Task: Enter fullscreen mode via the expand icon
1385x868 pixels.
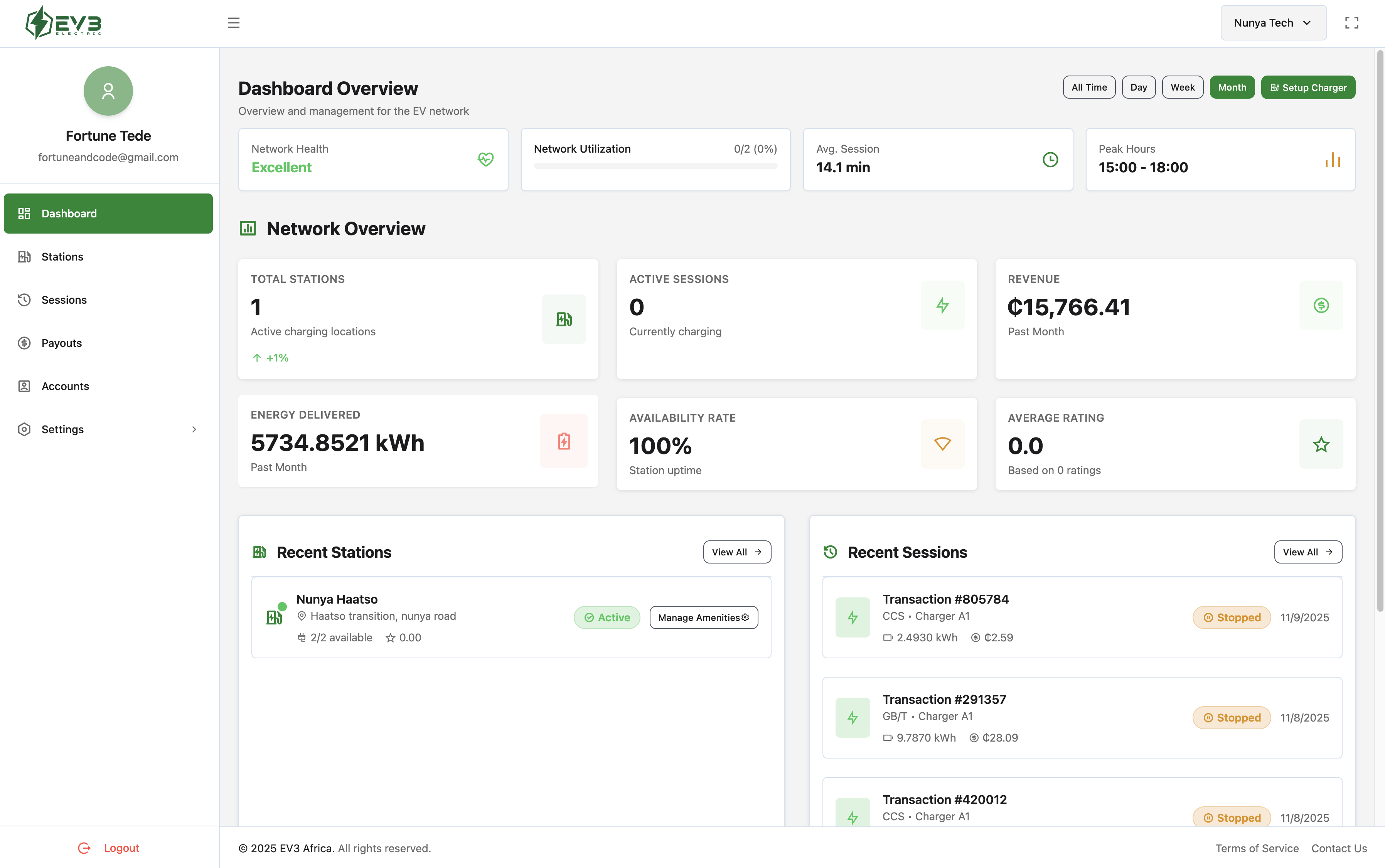Action: click(1352, 22)
